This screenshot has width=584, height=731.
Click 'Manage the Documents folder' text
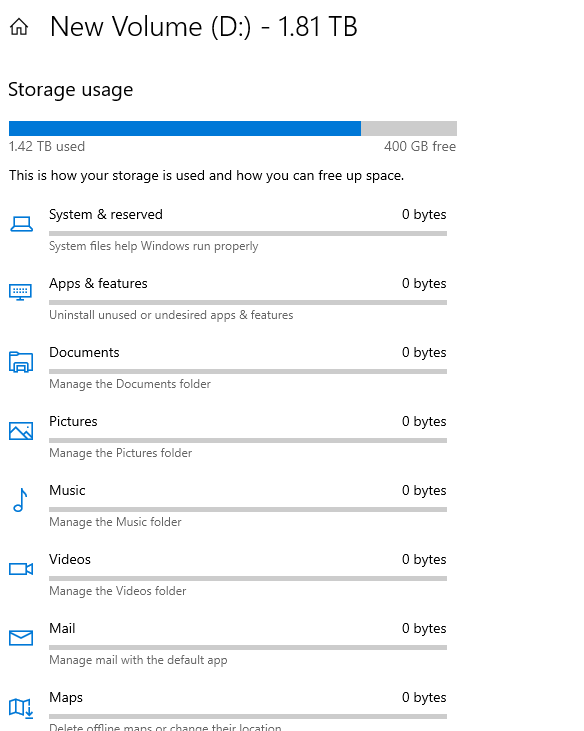130,384
